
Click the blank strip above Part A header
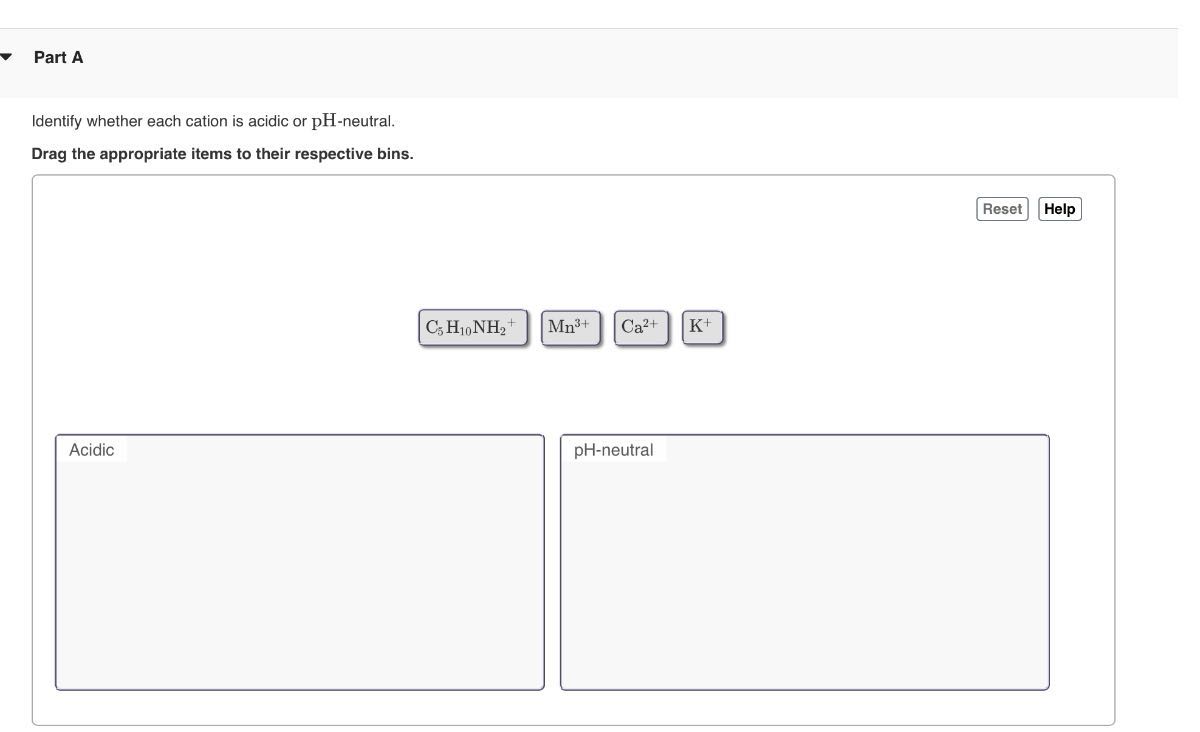tap(600, 13)
